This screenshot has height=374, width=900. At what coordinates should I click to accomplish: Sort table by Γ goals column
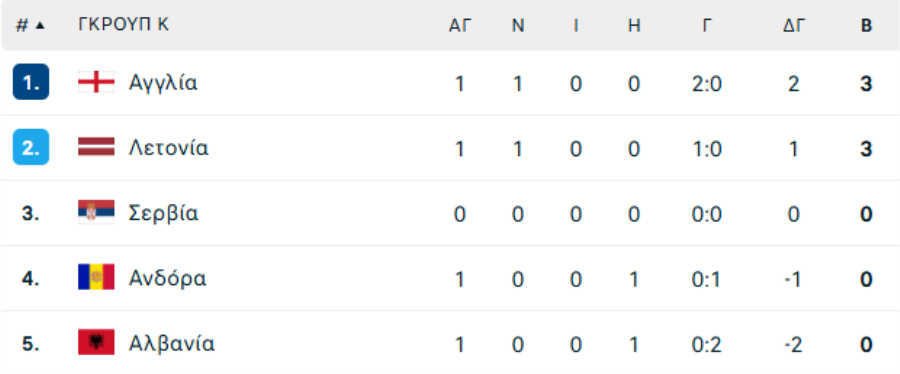[x=707, y=26]
